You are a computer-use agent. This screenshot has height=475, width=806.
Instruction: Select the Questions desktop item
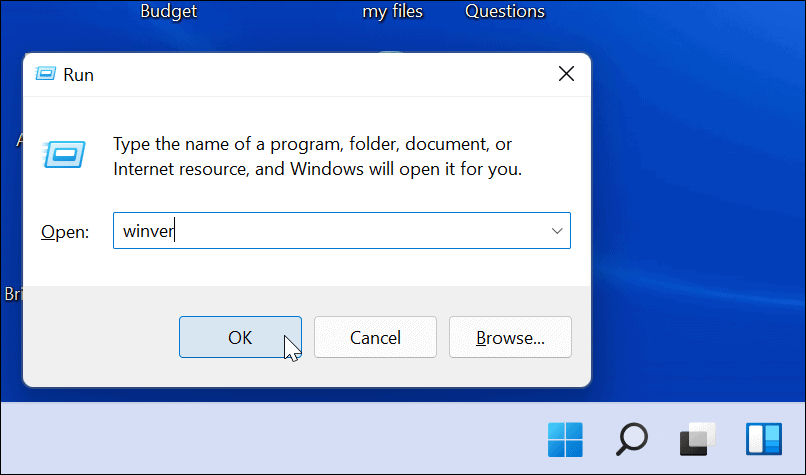(x=505, y=11)
